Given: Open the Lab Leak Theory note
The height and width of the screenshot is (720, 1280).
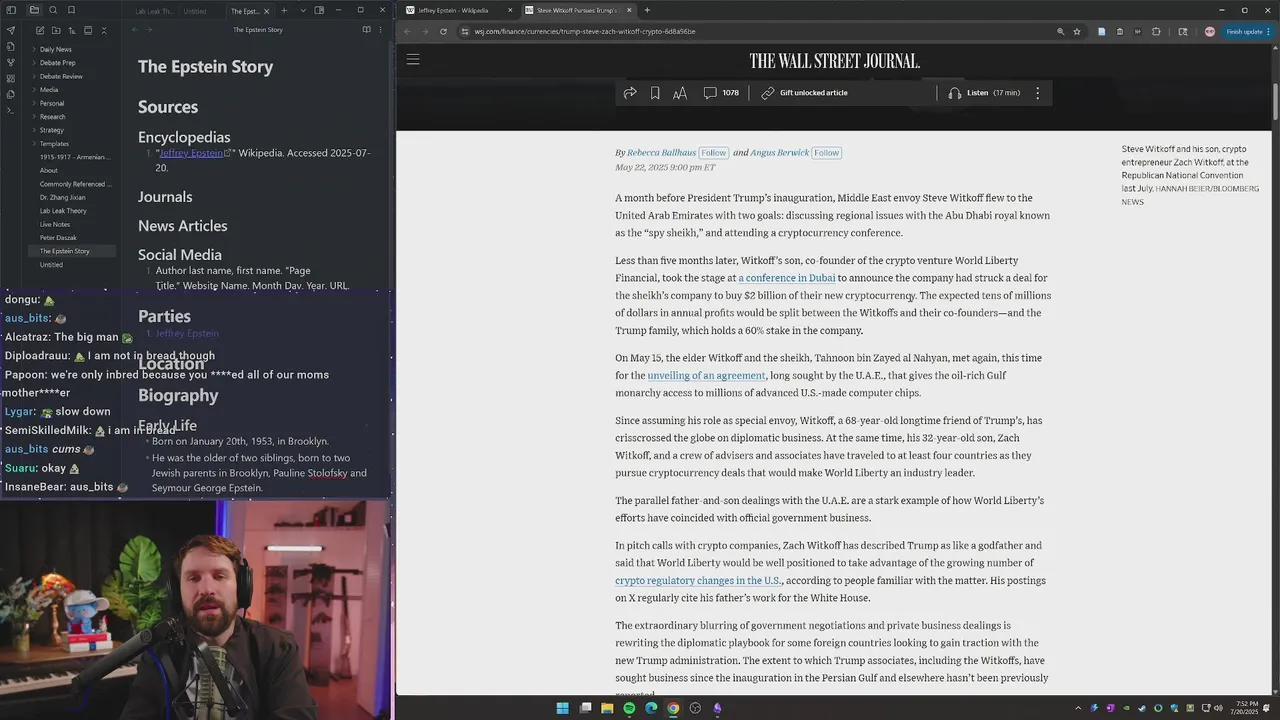Looking at the screenshot, I should click(63, 211).
